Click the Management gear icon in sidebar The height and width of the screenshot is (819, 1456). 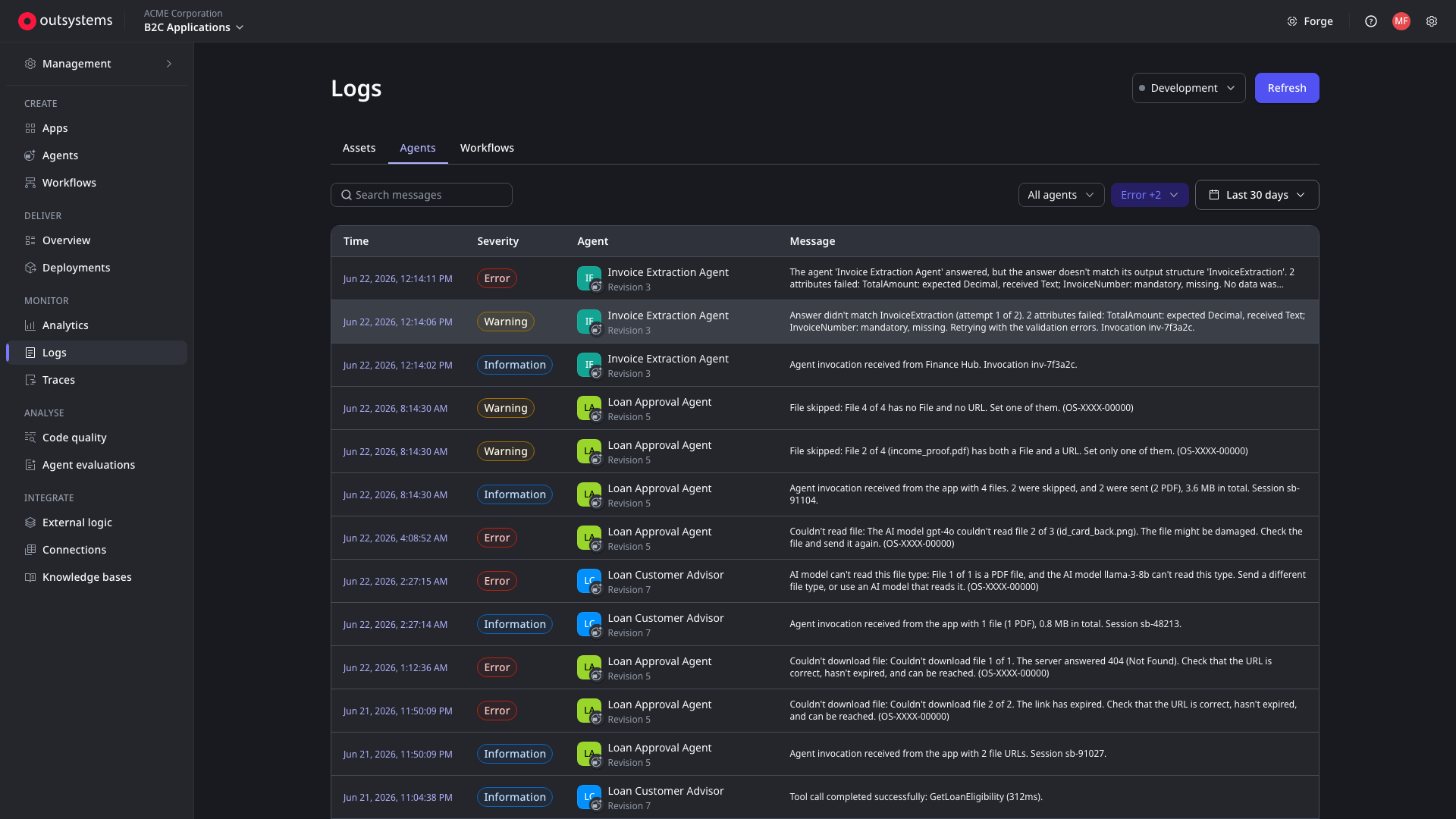pos(30,64)
